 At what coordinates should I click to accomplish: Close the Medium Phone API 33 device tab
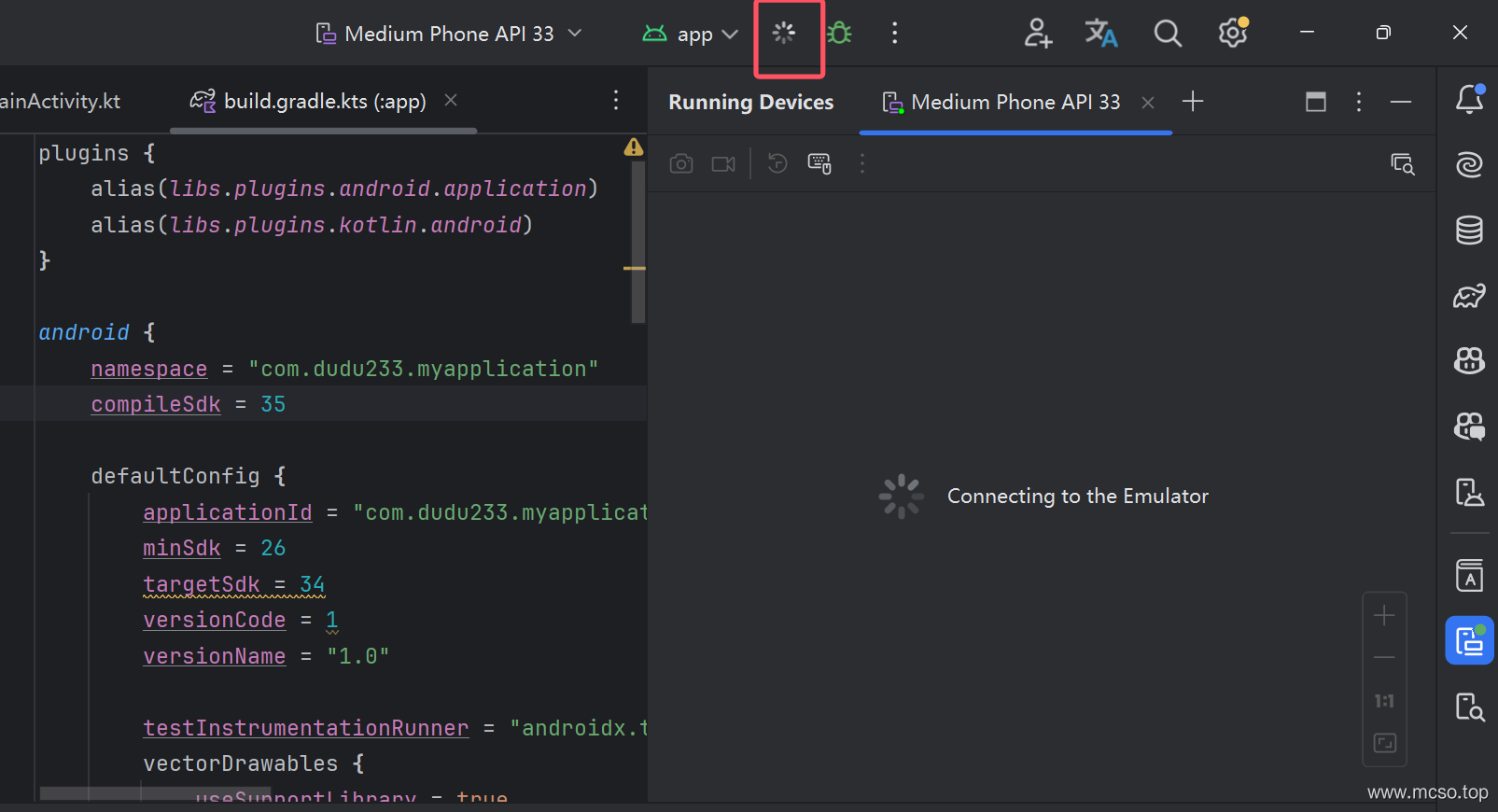(1148, 103)
